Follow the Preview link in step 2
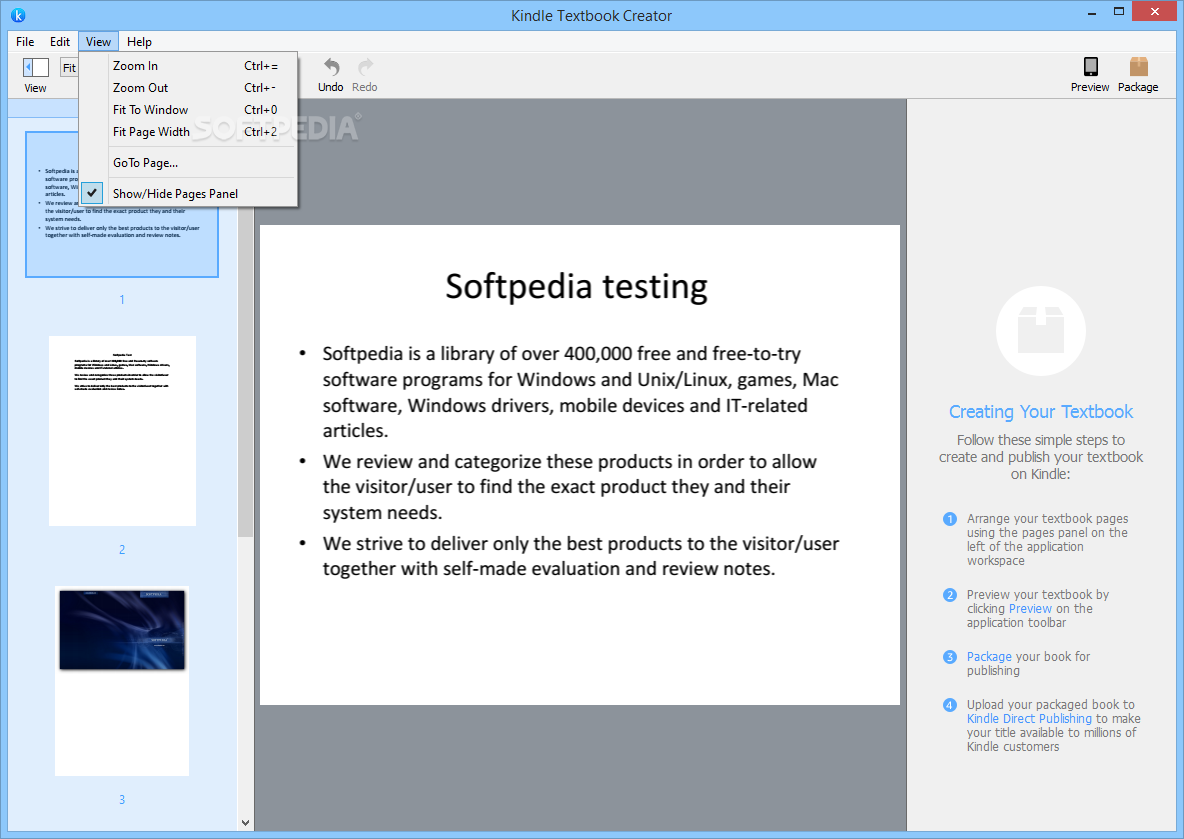The width and height of the screenshot is (1184, 839). pos(1030,609)
